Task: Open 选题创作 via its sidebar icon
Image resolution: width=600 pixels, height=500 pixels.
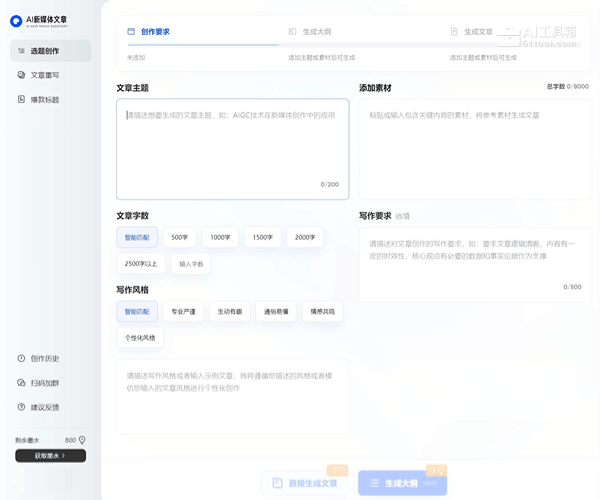Action: coord(22,51)
